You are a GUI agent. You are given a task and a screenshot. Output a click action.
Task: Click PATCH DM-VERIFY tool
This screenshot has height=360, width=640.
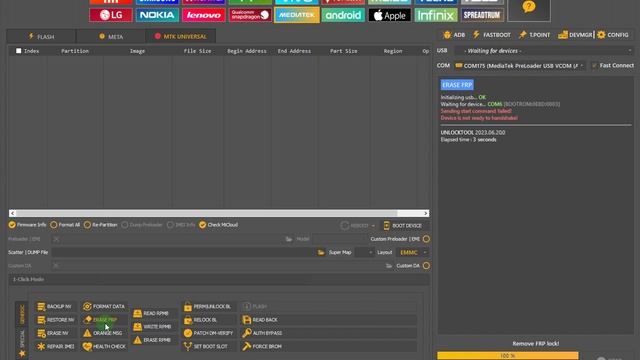click(209, 333)
